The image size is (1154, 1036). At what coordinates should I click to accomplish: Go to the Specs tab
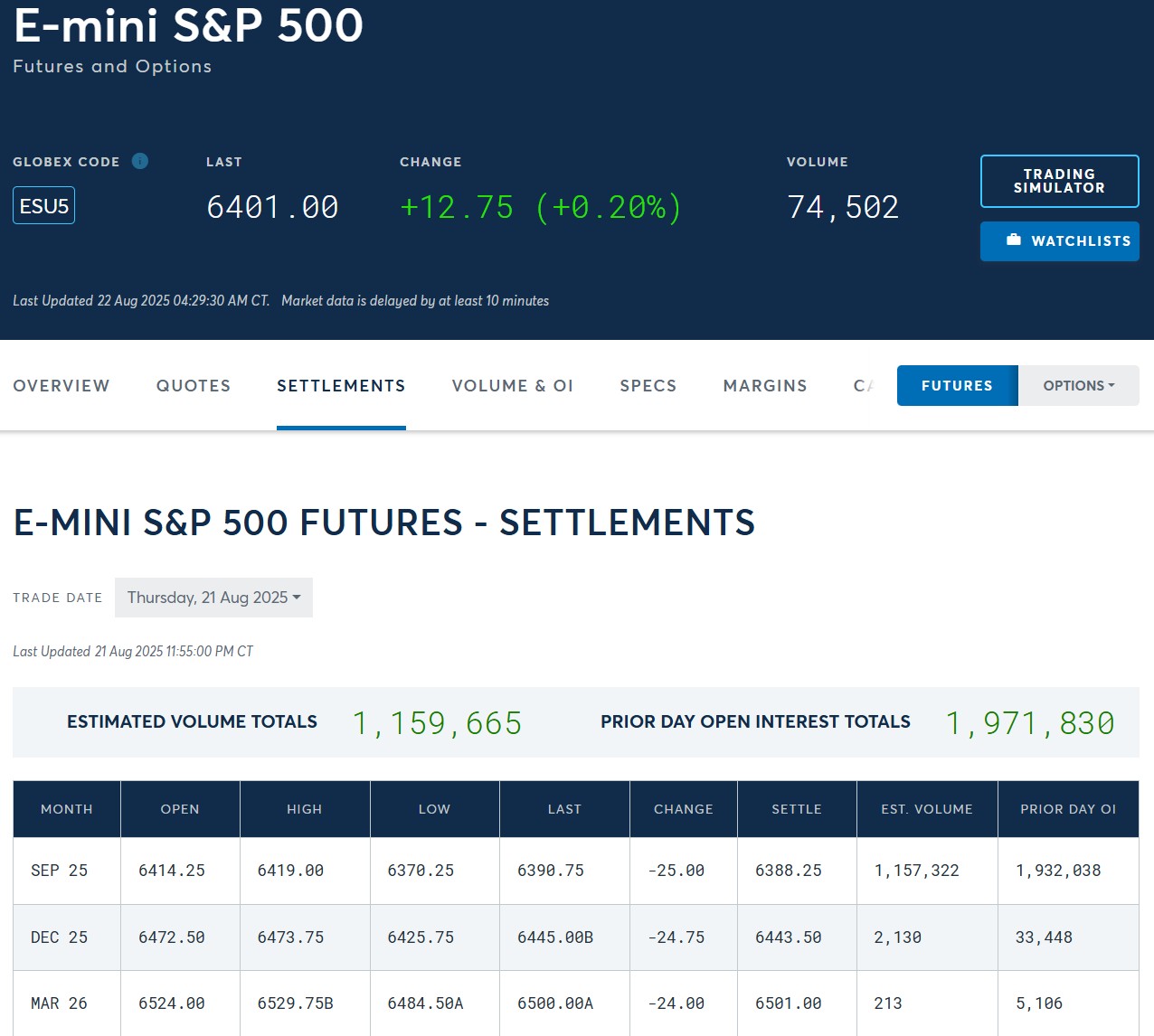point(648,386)
